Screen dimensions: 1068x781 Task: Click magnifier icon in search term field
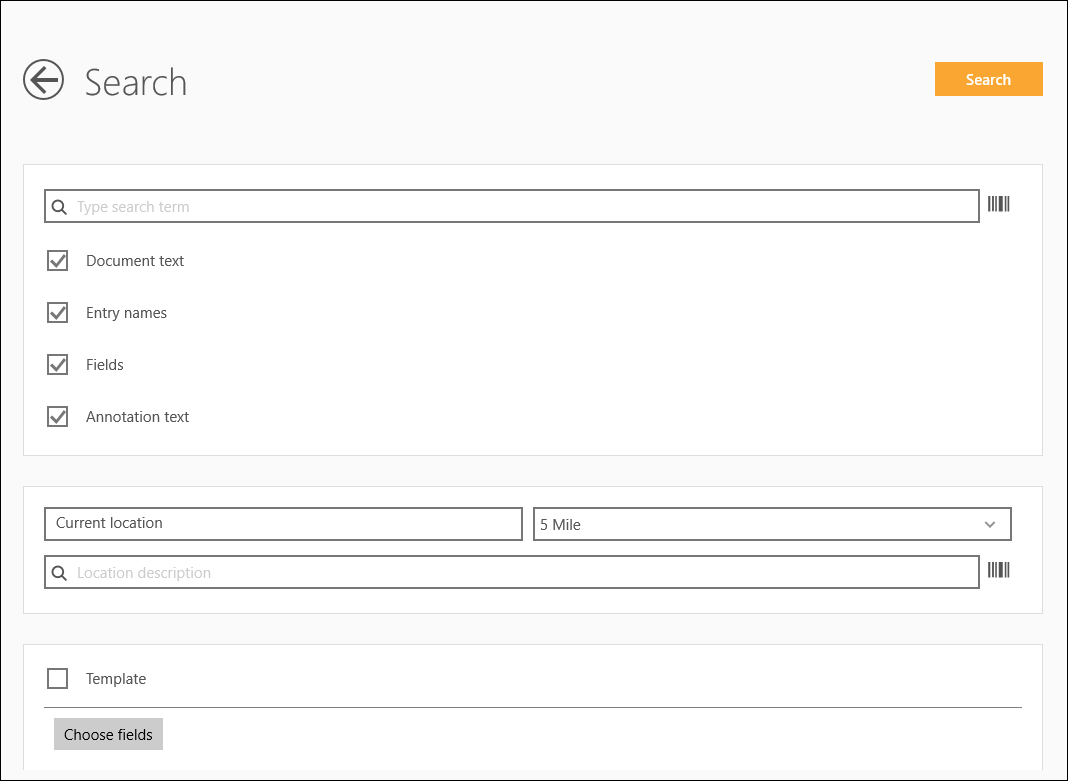point(59,207)
